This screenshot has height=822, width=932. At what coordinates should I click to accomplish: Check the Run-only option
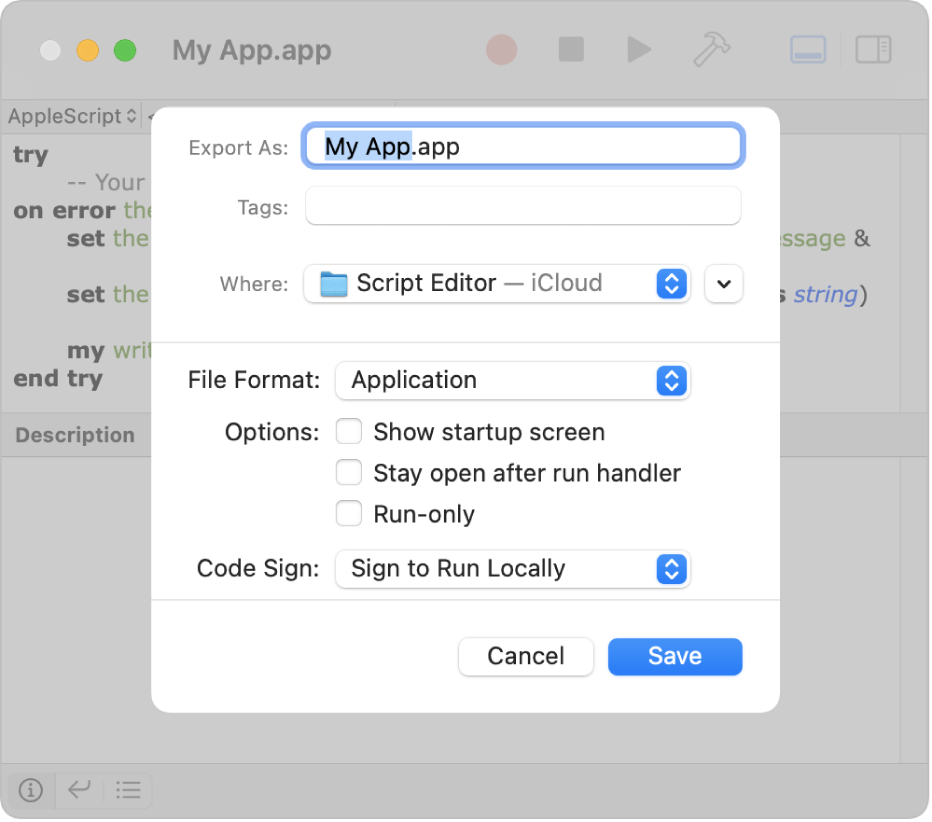click(349, 514)
